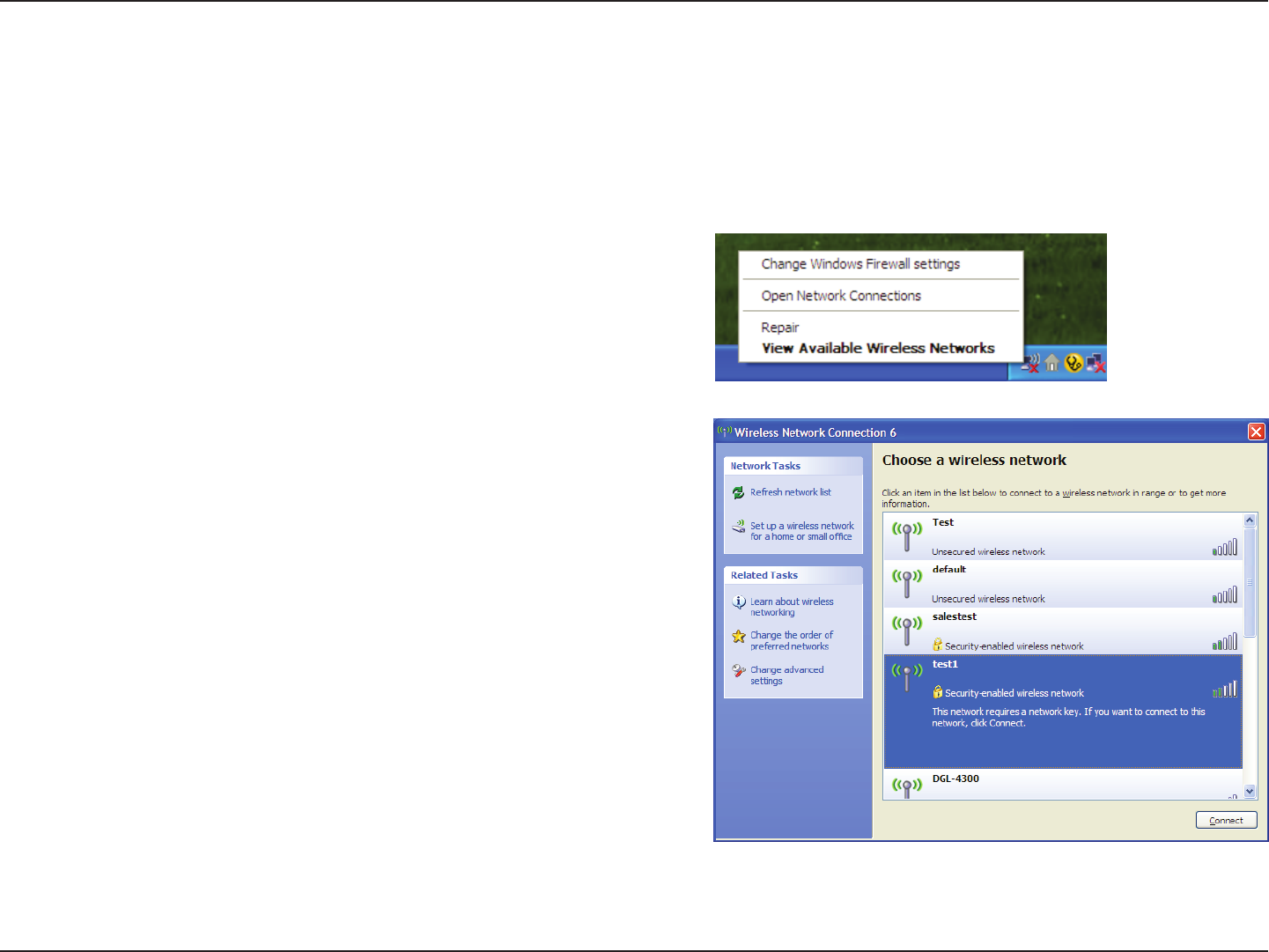This screenshot has width=1269, height=952.
Task: Click signal strength bars of salestest network
Action: tap(1225, 642)
